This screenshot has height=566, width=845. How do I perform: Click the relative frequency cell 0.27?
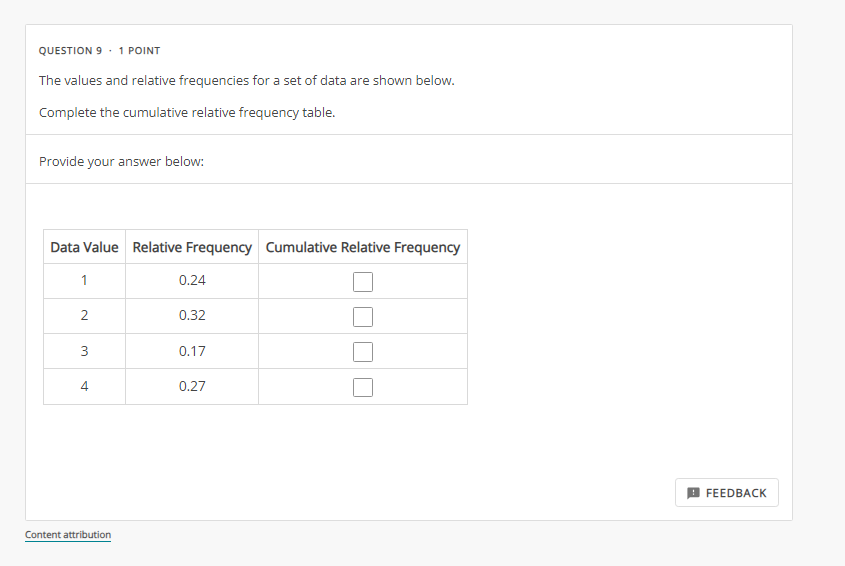(x=192, y=386)
